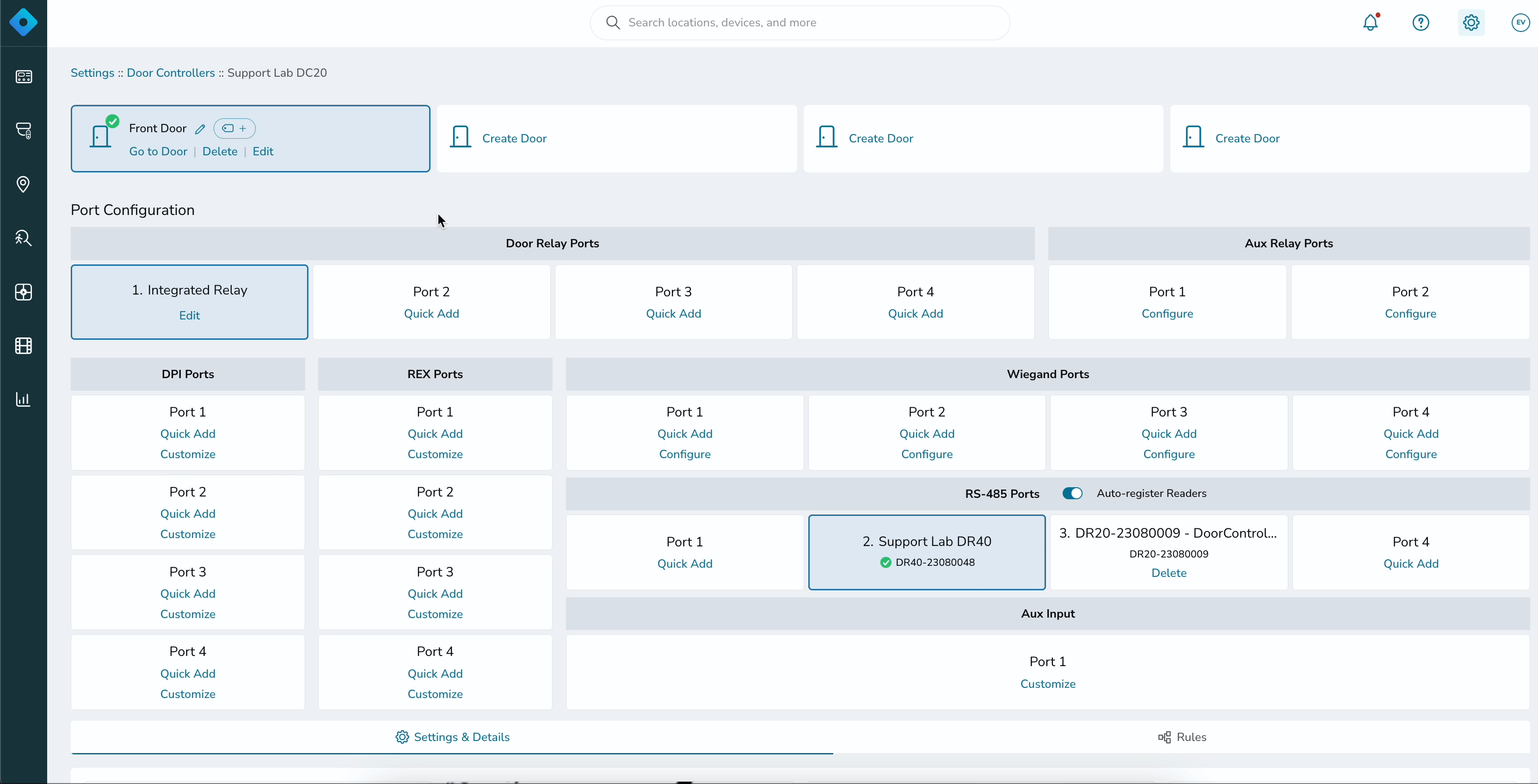Open the location pin sidebar icon
The width and height of the screenshot is (1538, 784).
click(x=23, y=184)
